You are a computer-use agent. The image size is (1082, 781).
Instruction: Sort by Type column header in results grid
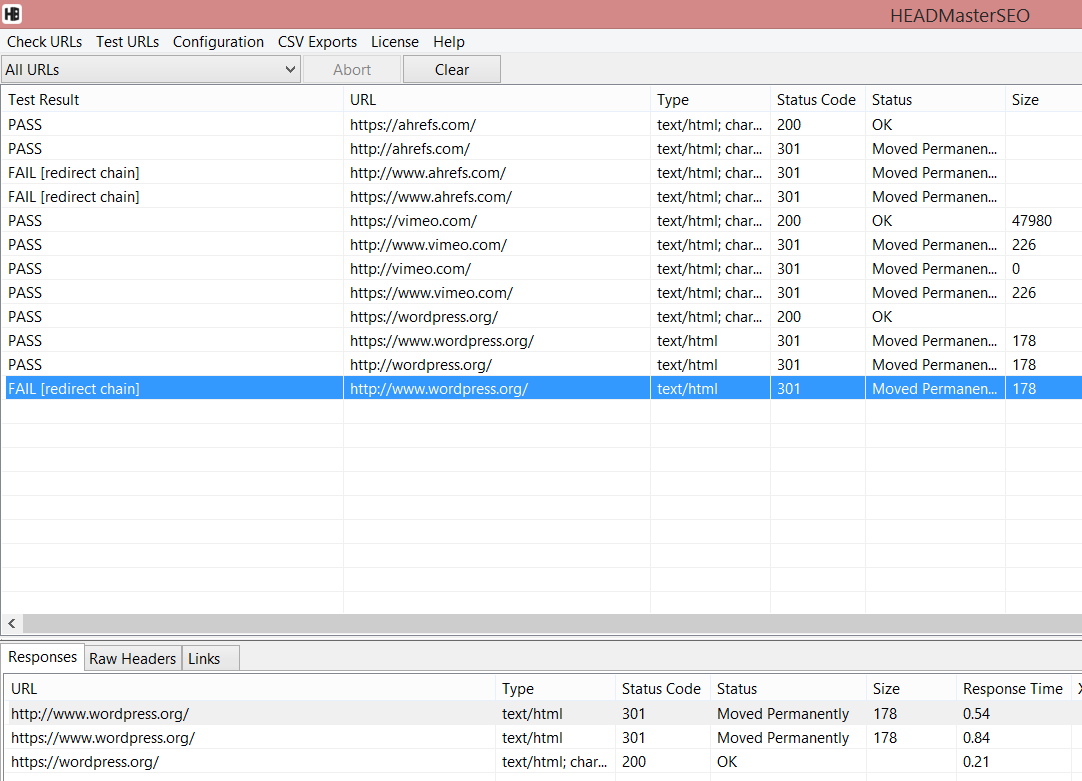[x=710, y=100]
